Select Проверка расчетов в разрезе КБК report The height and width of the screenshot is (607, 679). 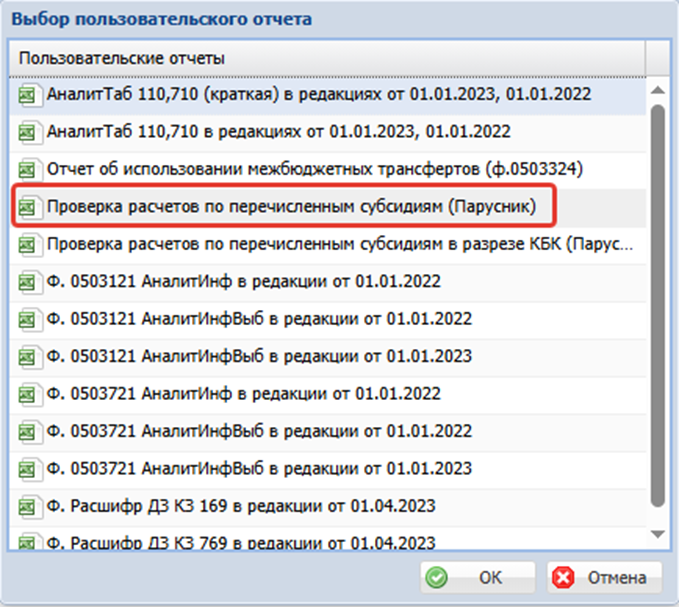tap(328, 245)
